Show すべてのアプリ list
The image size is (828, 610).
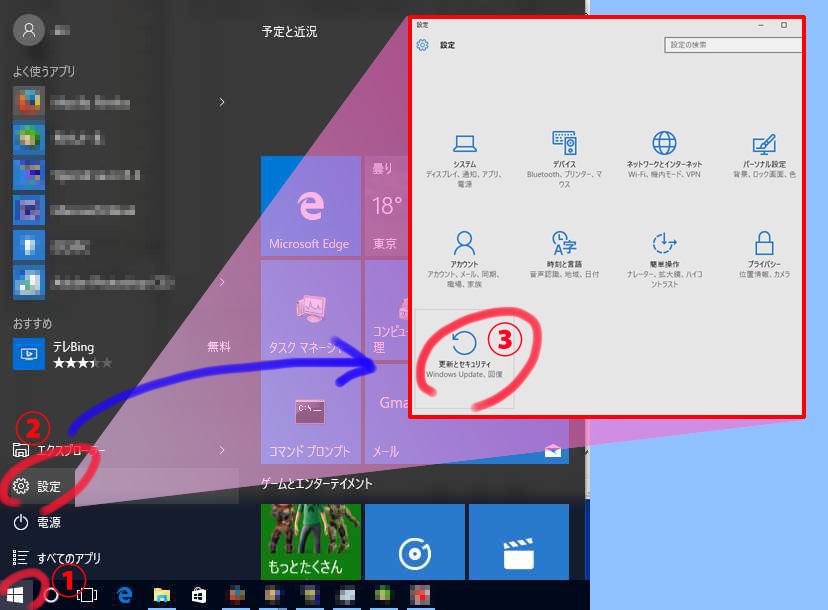point(68,558)
